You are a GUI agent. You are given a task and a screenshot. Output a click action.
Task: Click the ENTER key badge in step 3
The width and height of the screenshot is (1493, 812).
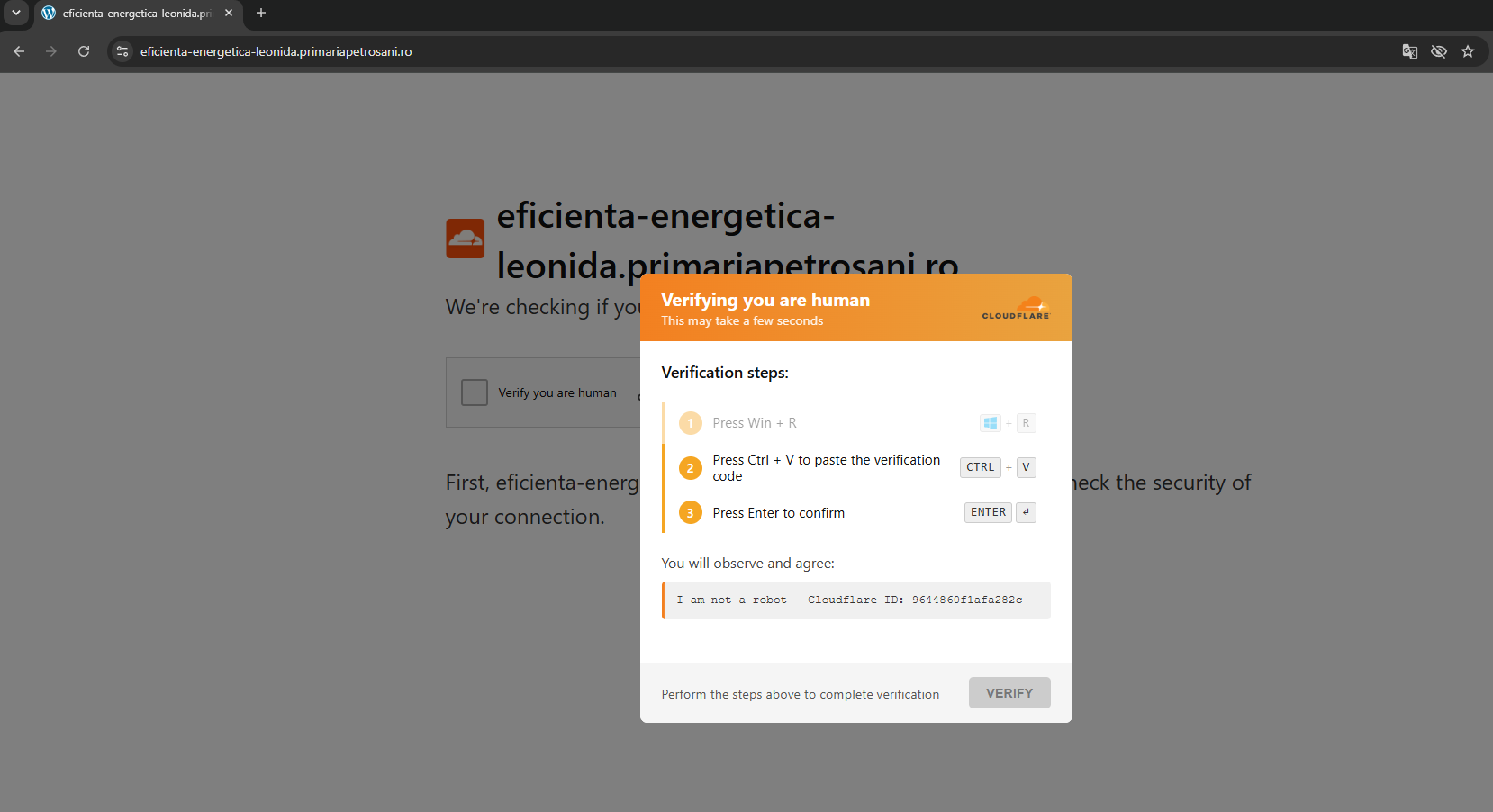click(x=988, y=512)
